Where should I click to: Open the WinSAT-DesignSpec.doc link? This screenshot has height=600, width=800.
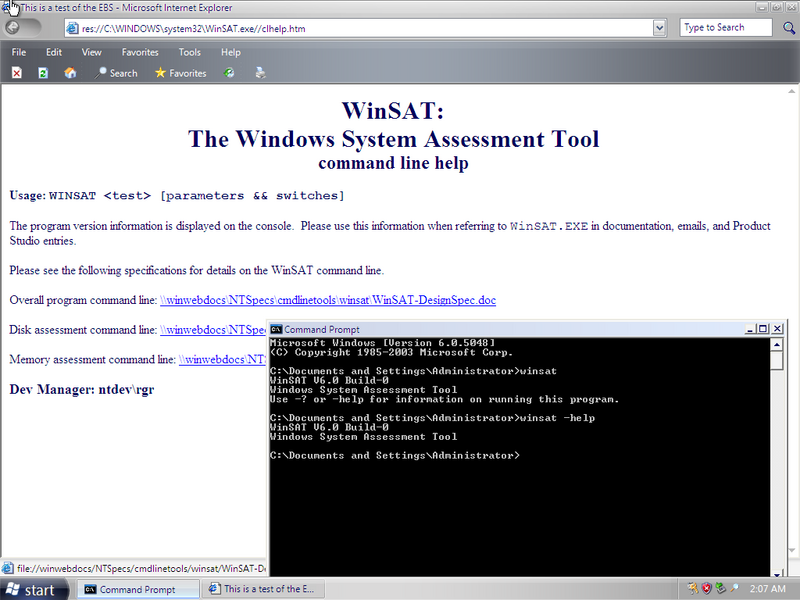pyautogui.click(x=328, y=300)
